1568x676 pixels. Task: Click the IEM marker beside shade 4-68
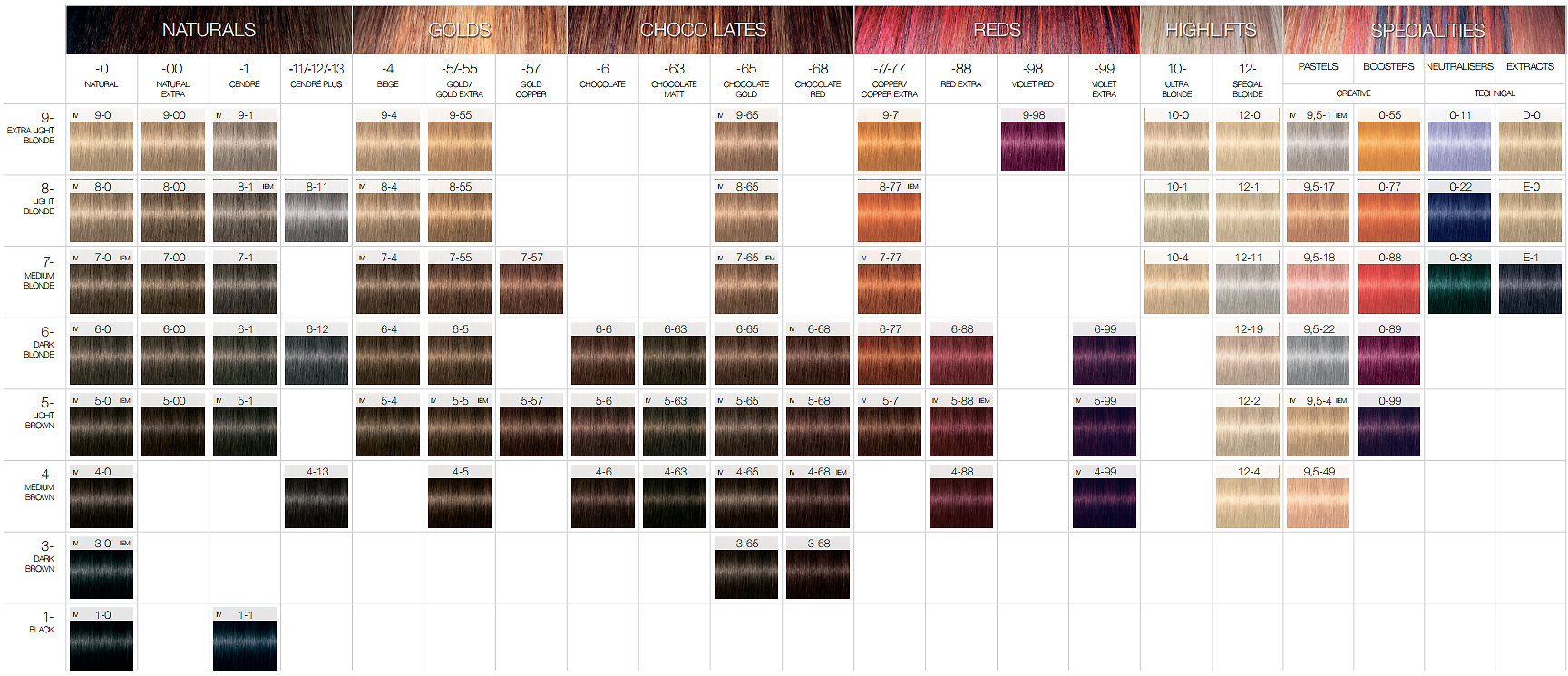click(x=842, y=473)
